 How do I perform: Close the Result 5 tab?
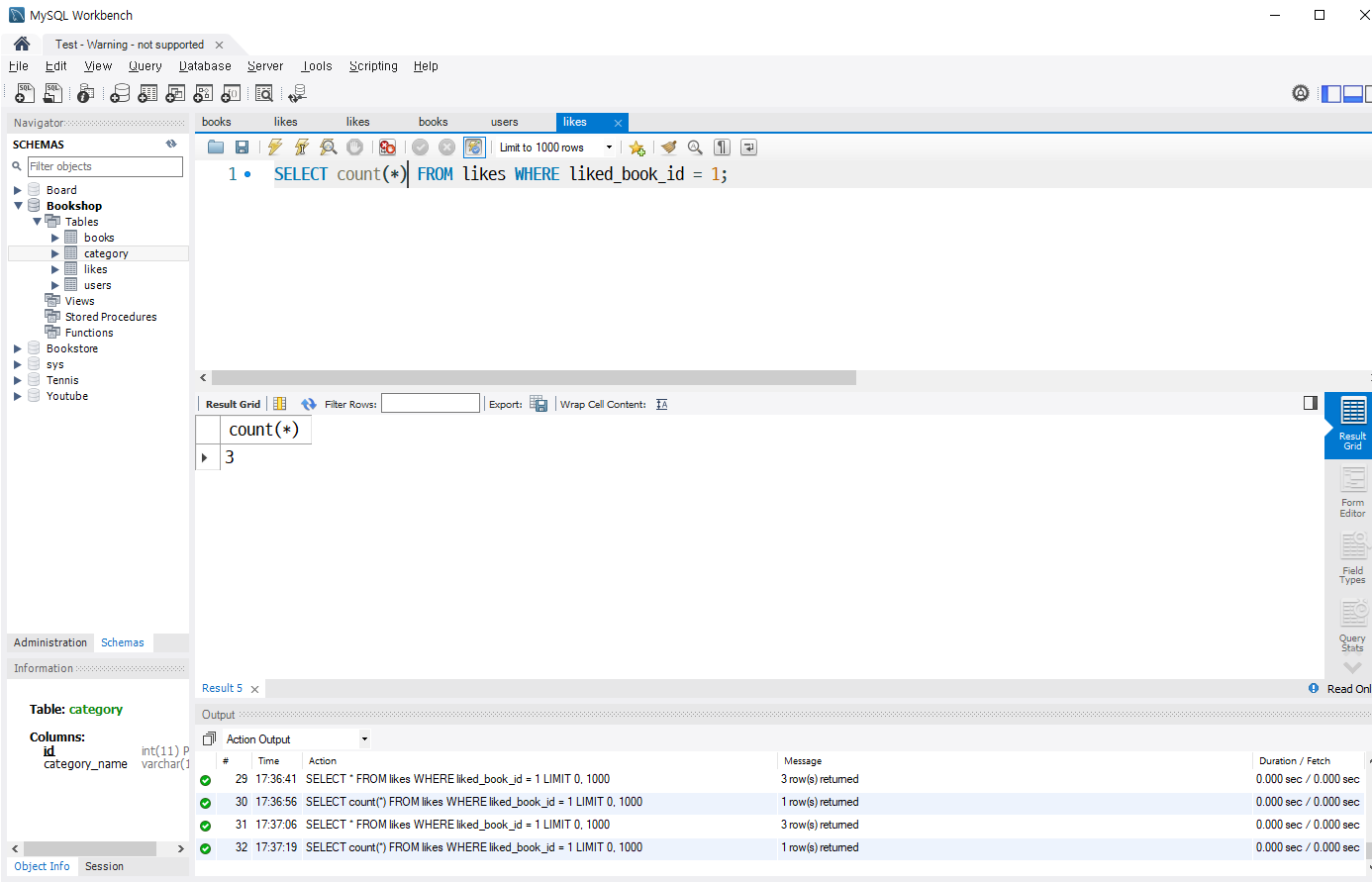pyautogui.click(x=254, y=689)
